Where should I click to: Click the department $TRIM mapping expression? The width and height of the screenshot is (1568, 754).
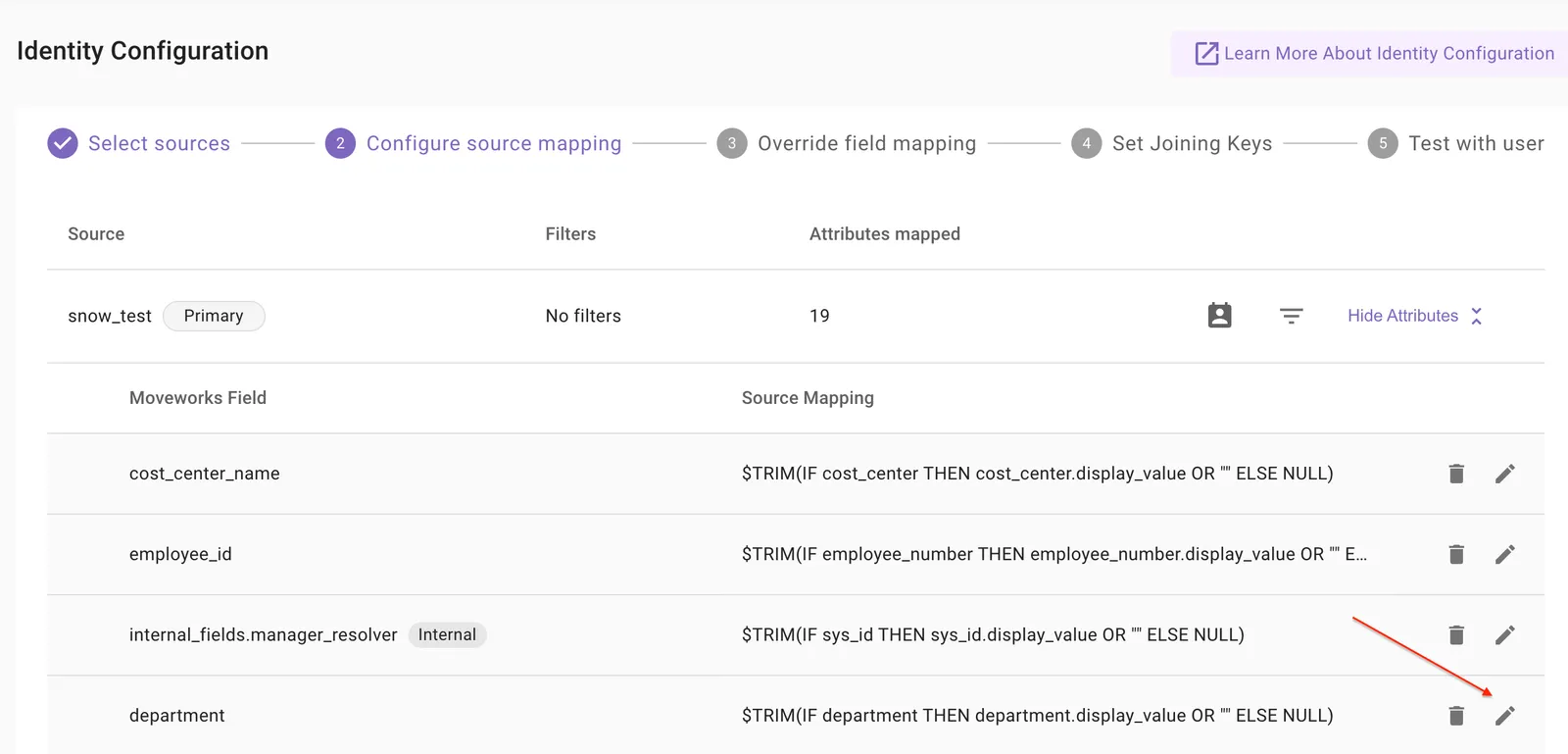pos(1038,716)
